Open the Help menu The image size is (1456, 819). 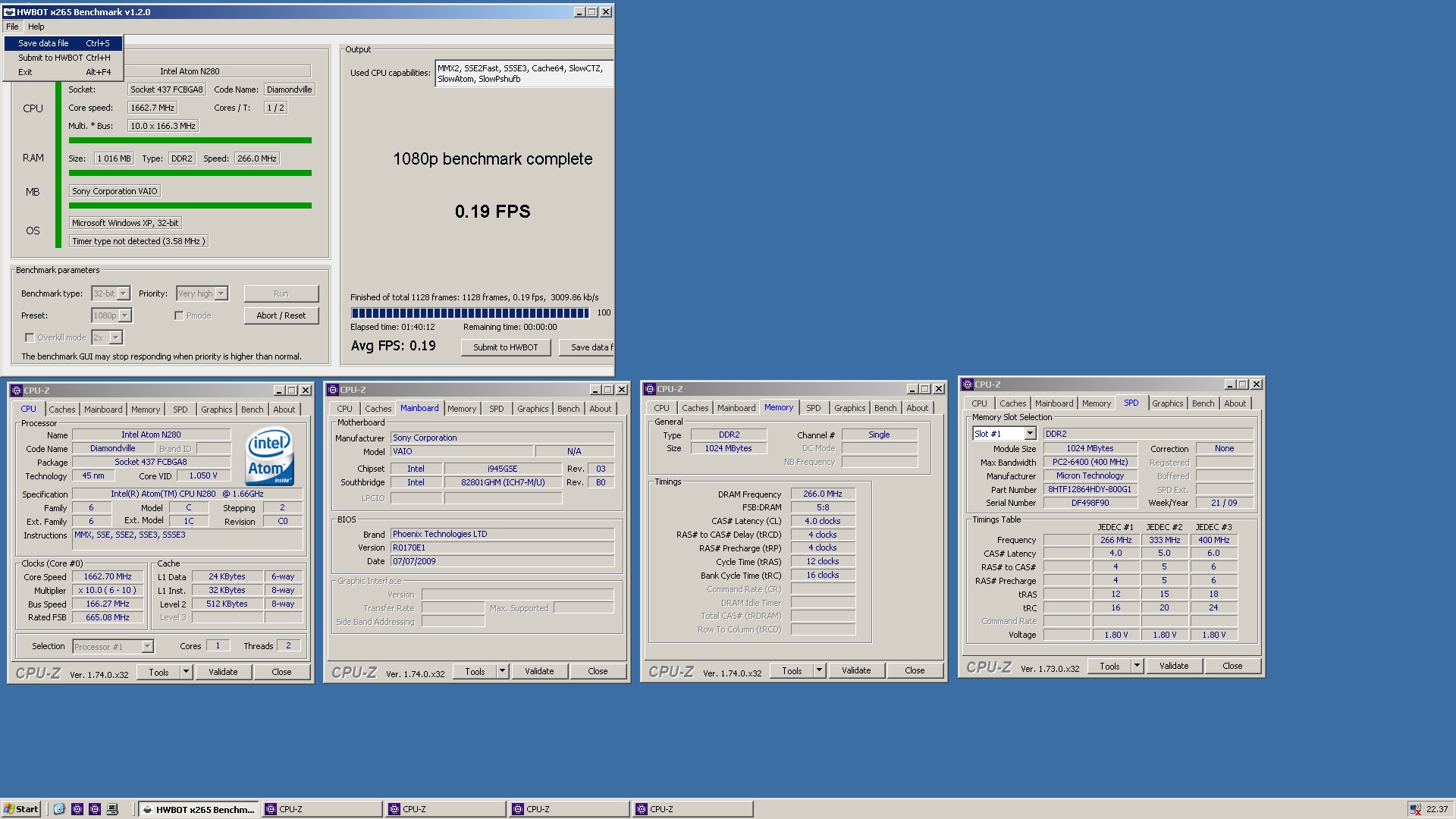[36, 27]
